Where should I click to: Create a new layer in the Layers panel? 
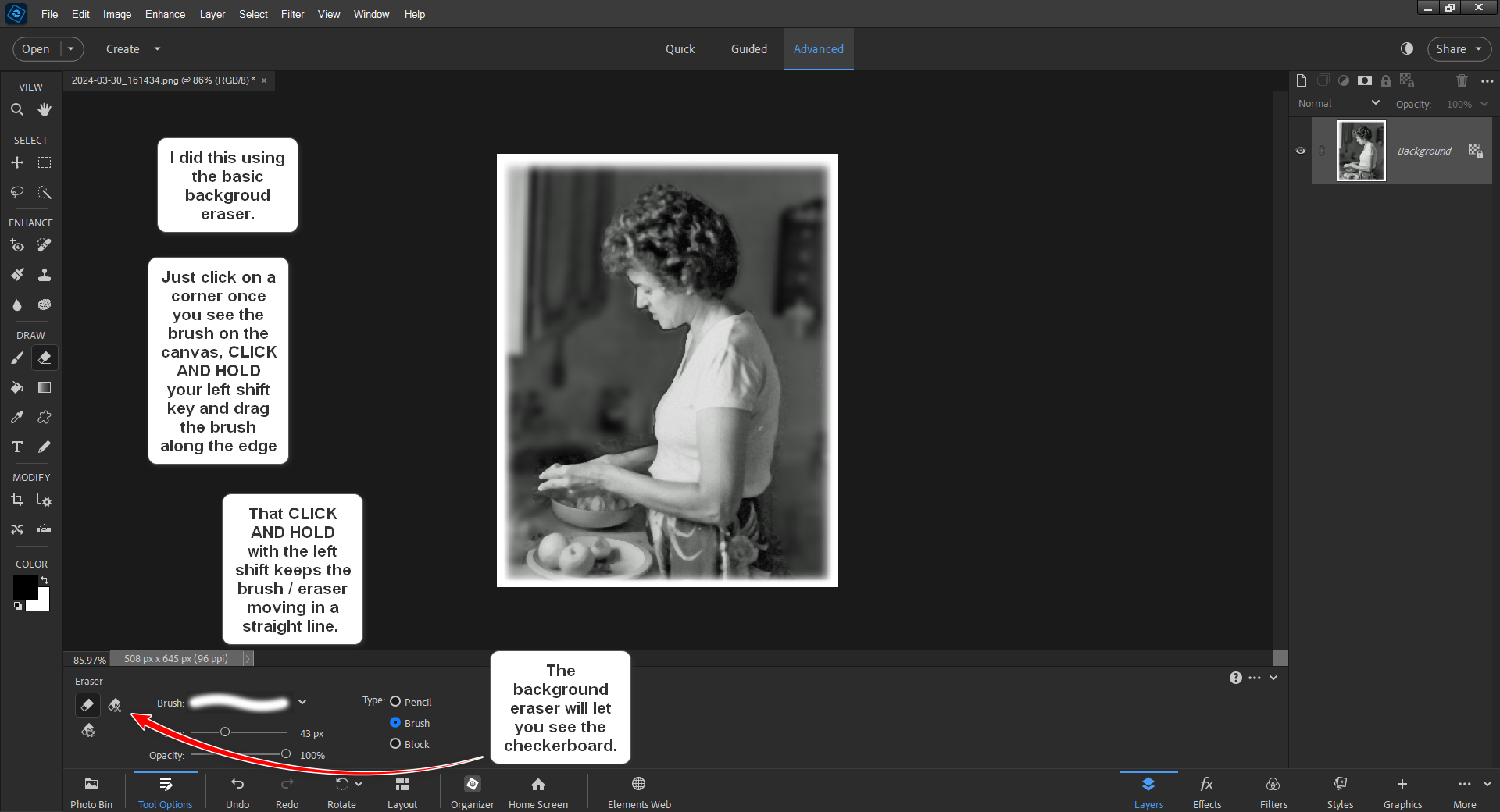tap(1301, 80)
